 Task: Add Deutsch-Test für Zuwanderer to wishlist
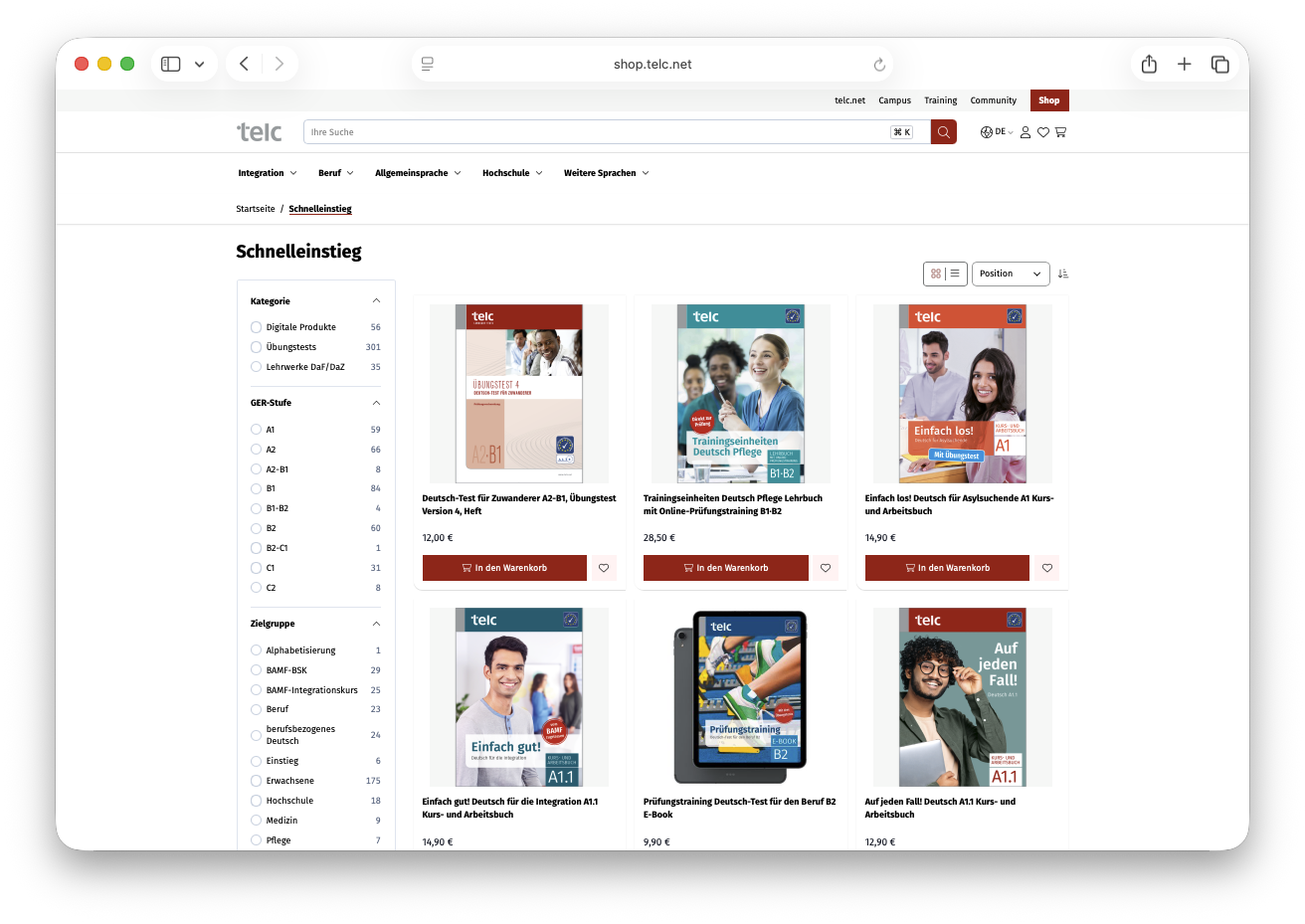click(x=604, y=568)
